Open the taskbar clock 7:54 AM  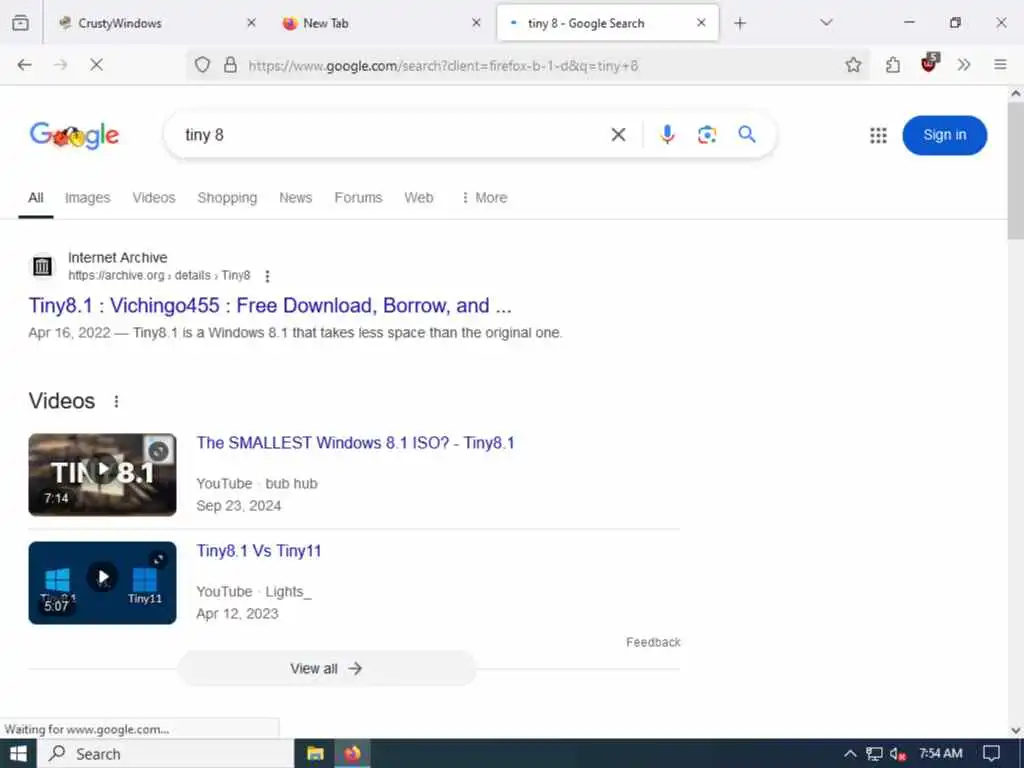coord(940,754)
